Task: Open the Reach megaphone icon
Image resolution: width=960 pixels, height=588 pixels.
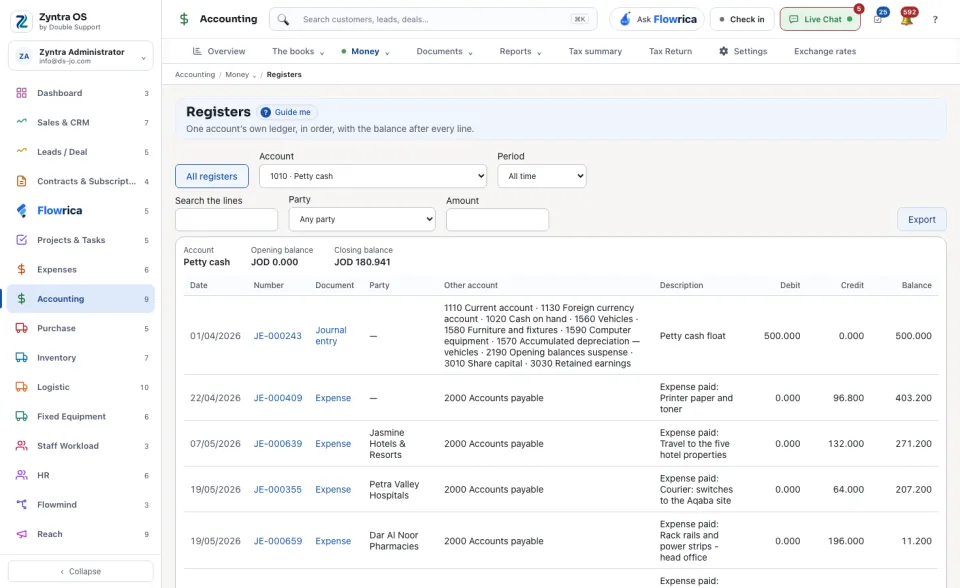Action: pos(21,534)
